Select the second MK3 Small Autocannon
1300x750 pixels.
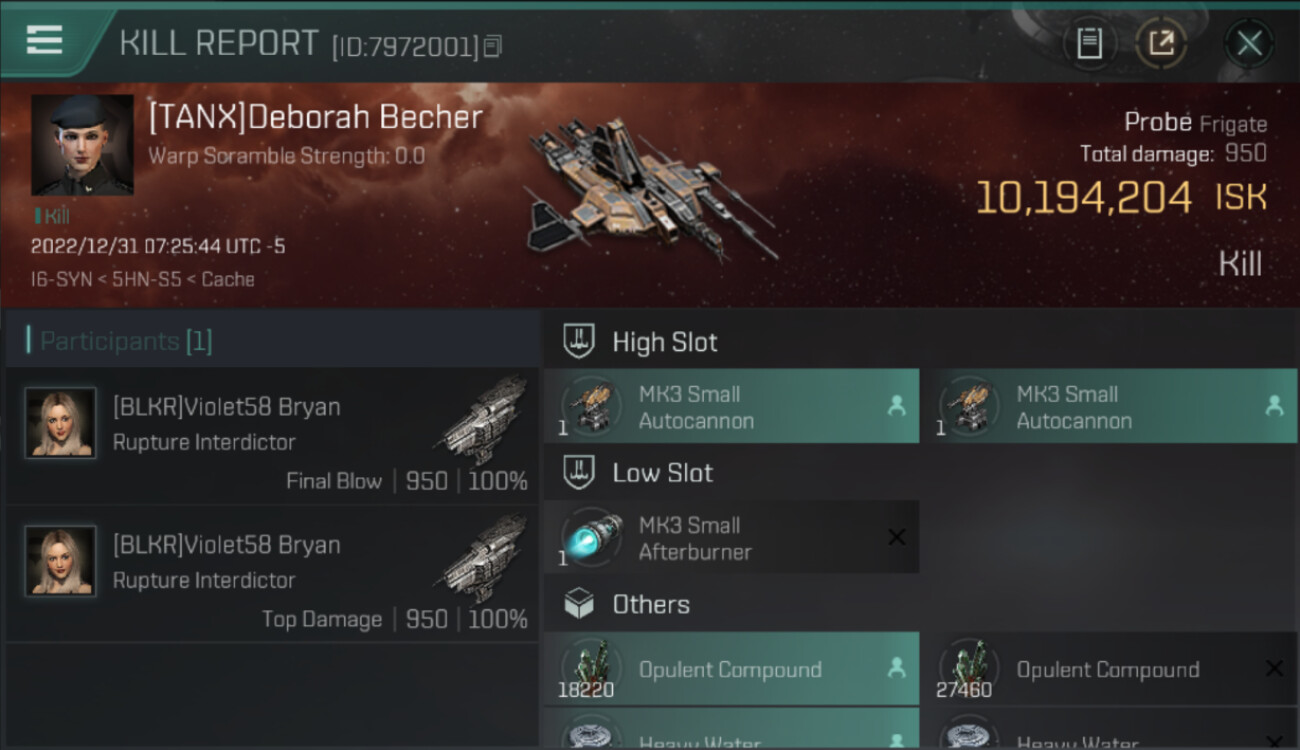pyautogui.click(x=1109, y=407)
